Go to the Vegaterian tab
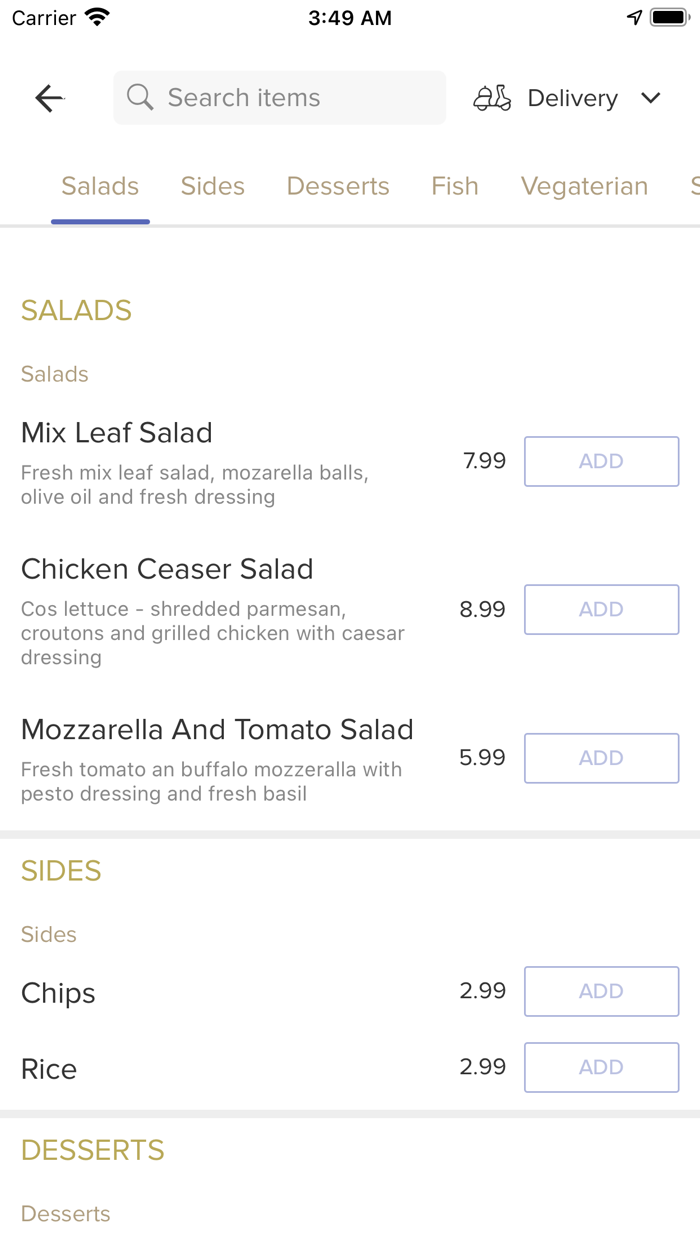The height and width of the screenshot is (1244, 700). (584, 186)
